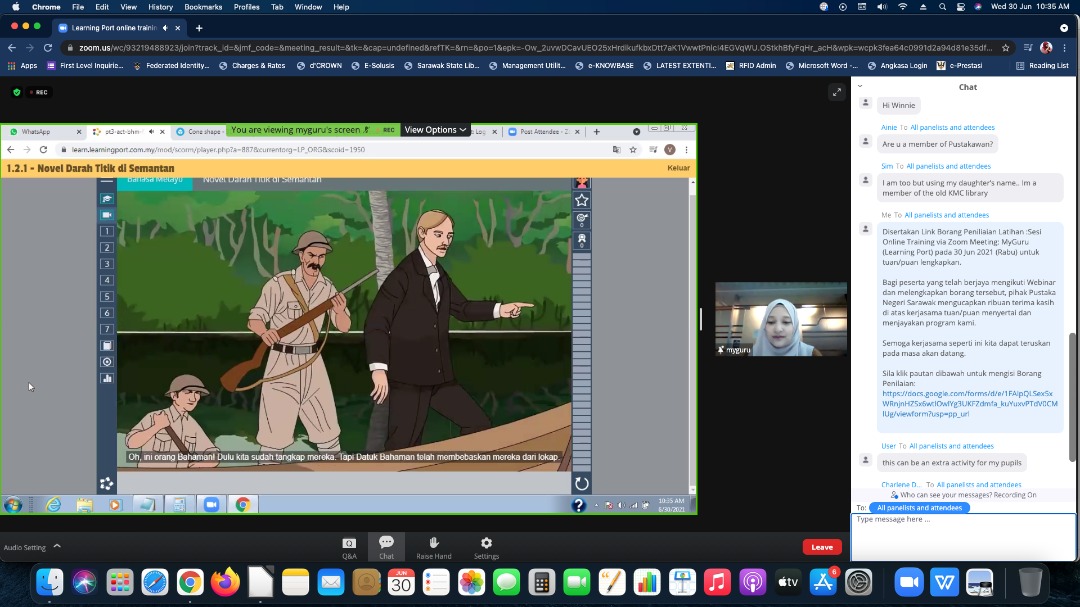Screen dimensions: 1080x607
Task: Click the badge ribbon icon in lesson panel
Action: [x=582, y=239]
